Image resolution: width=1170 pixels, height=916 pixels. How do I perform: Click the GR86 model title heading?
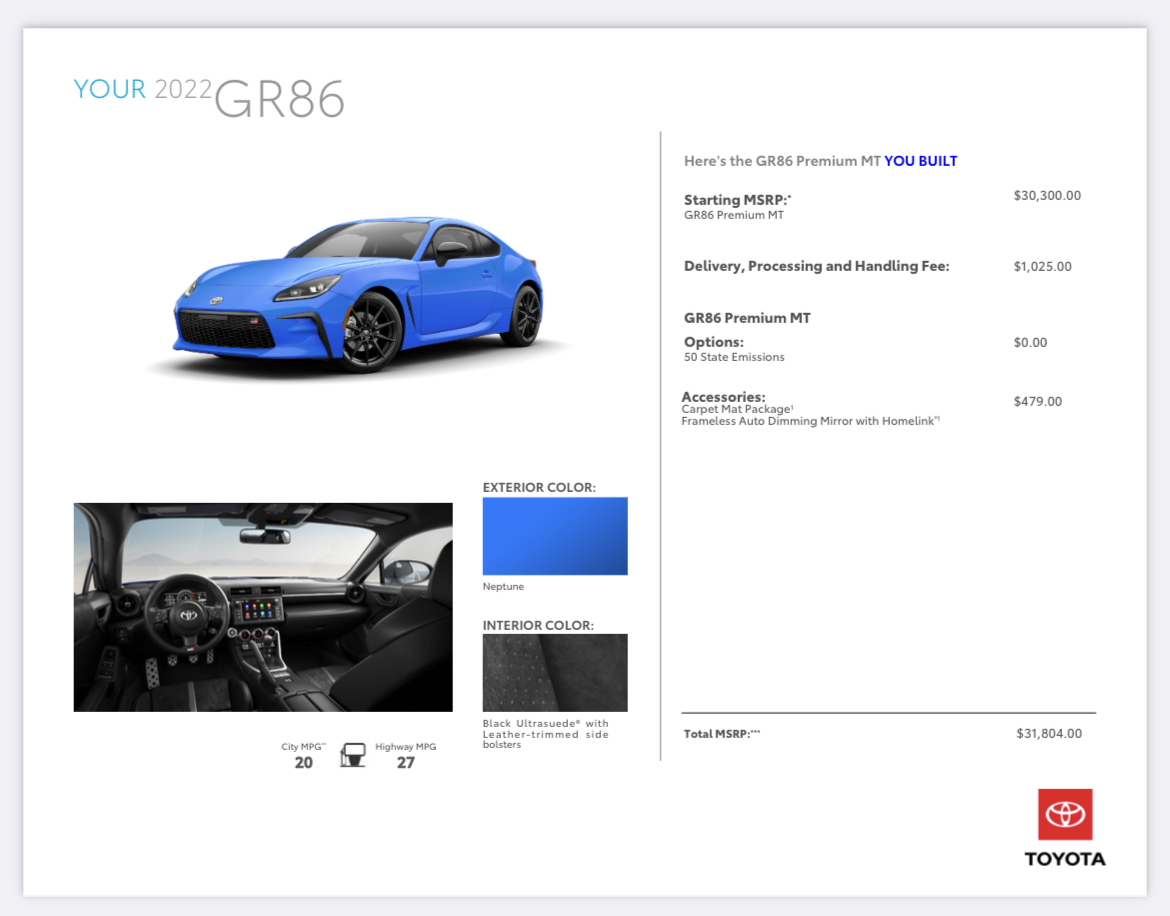pos(279,98)
